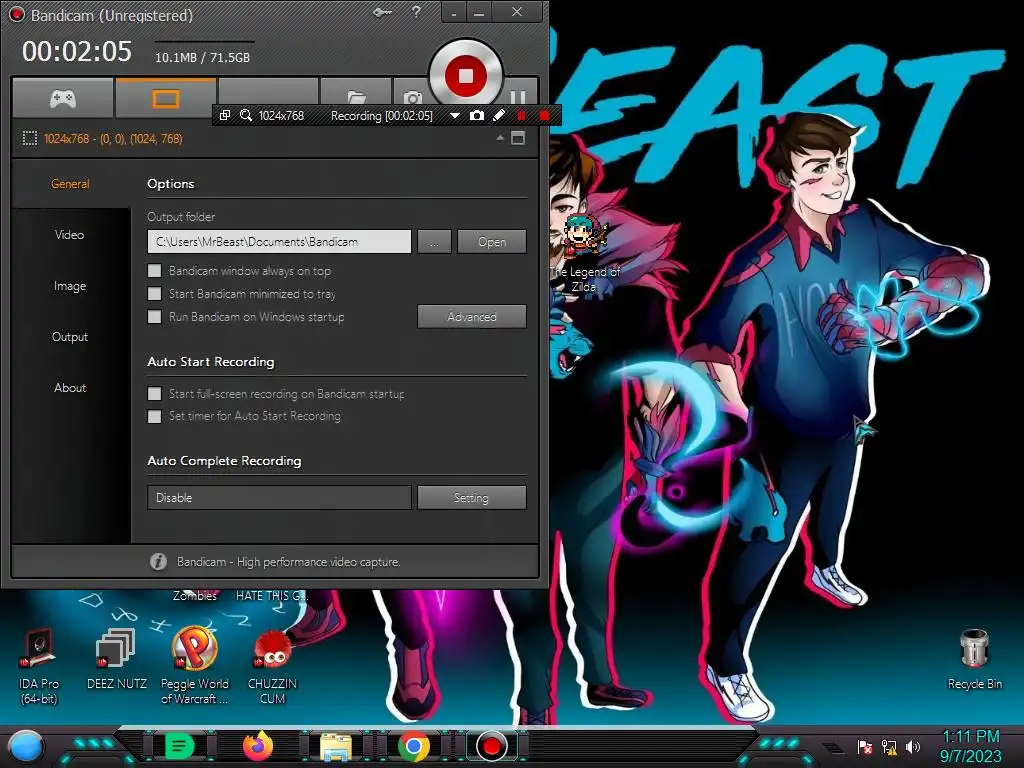Open the overlay bar dropdown arrow

pos(455,116)
